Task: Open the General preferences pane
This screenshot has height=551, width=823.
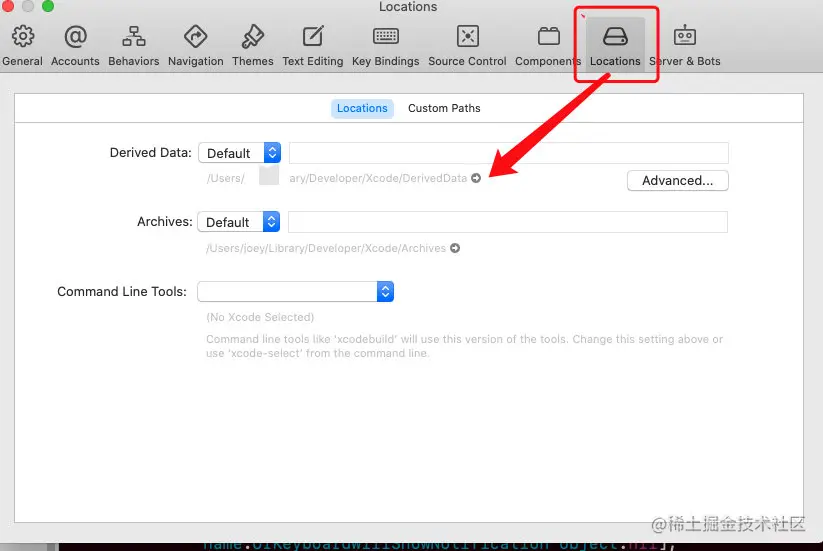Action: (22, 46)
